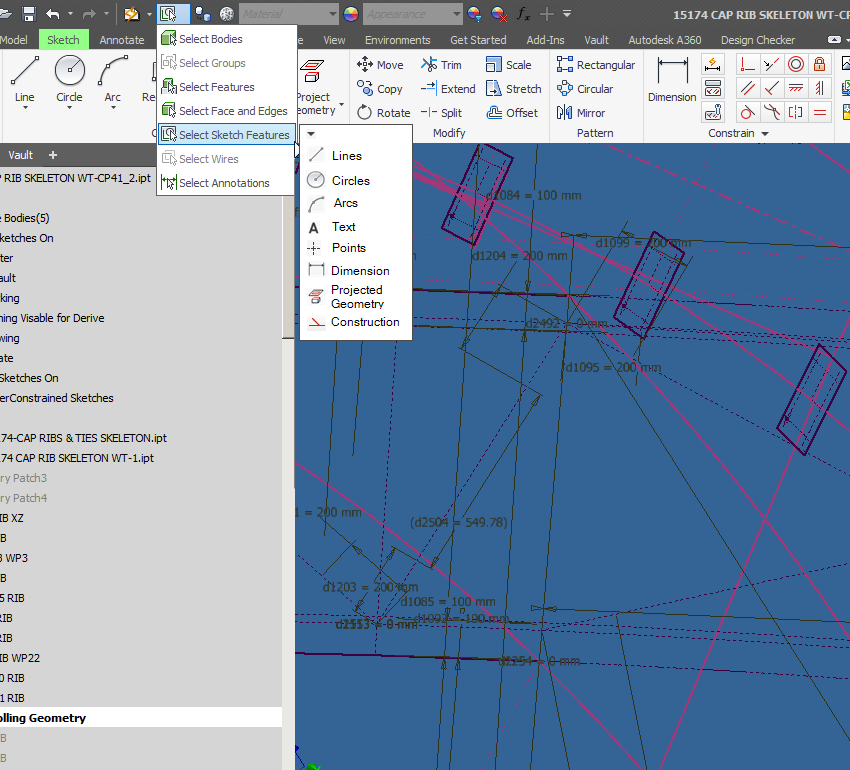Image resolution: width=850 pixels, height=770 pixels.
Task: Open the Material dropdown
Action: 288,14
